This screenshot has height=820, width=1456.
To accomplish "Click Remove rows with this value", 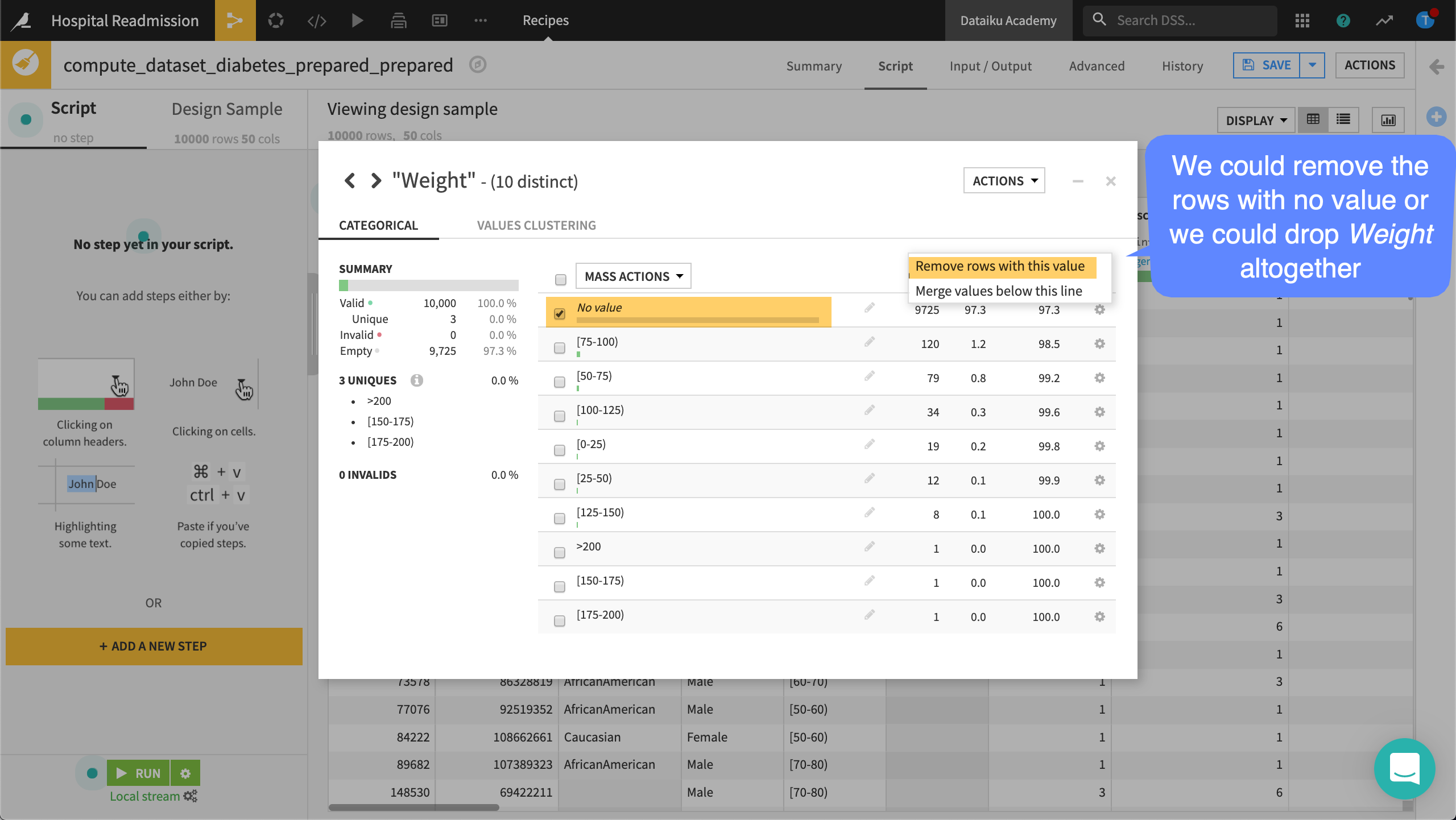I will click(1000, 265).
